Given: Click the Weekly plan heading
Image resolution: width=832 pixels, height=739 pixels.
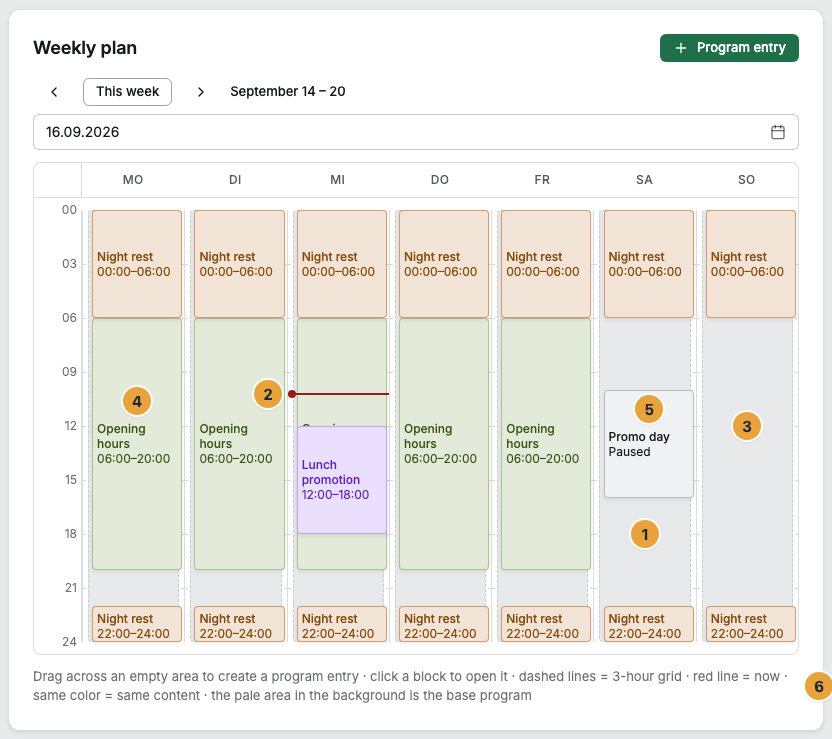Looking at the screenshot, I should point(85,48).
